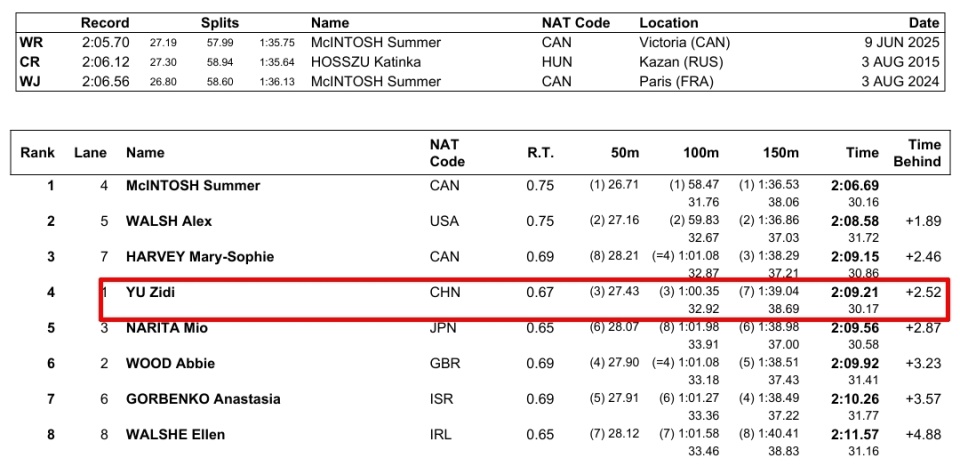Select WOOD Abbie in the results

coord(170,363)
